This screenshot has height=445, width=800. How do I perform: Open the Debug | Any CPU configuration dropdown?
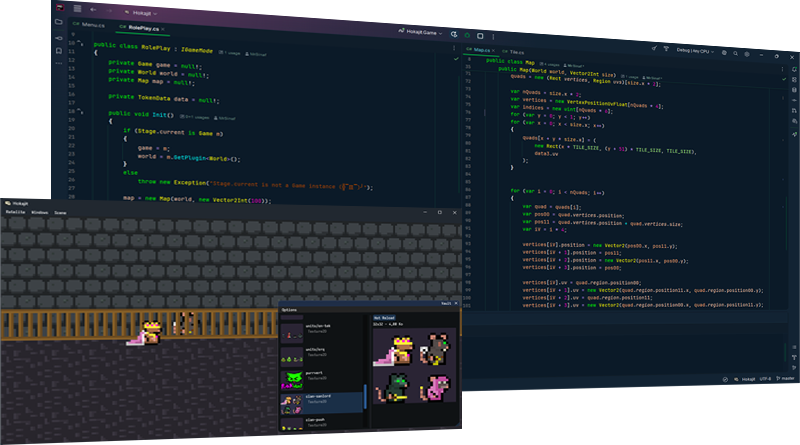[695, 51]
